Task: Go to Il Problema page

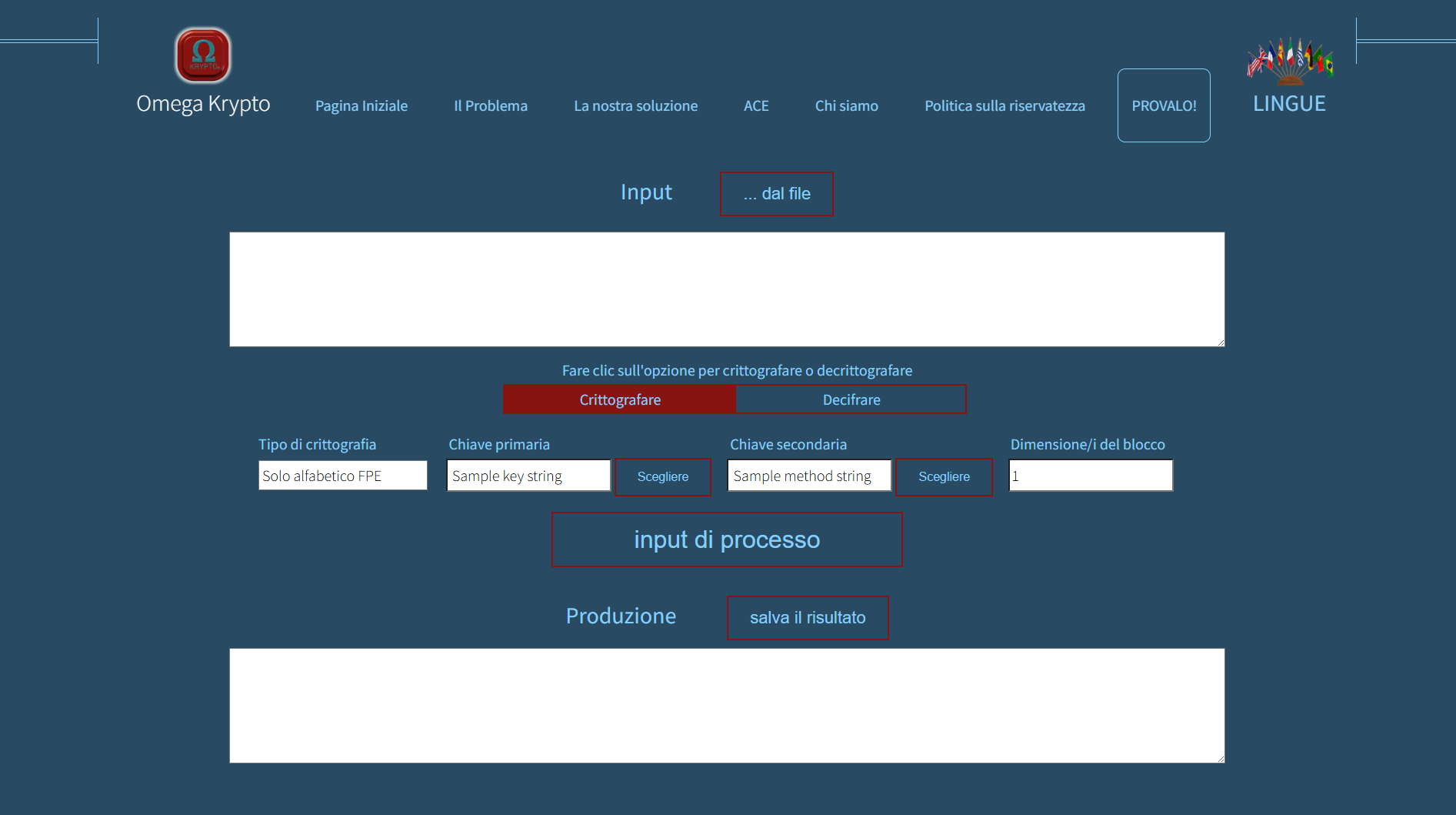Action: 491,106
